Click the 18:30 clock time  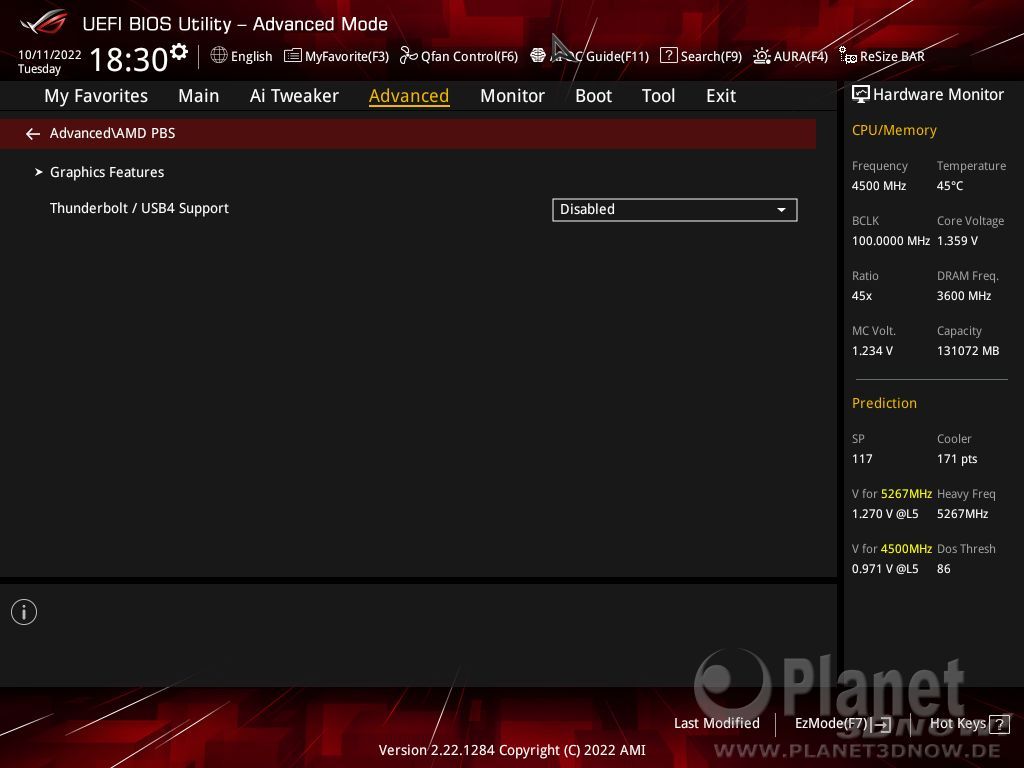coord(129,59)
